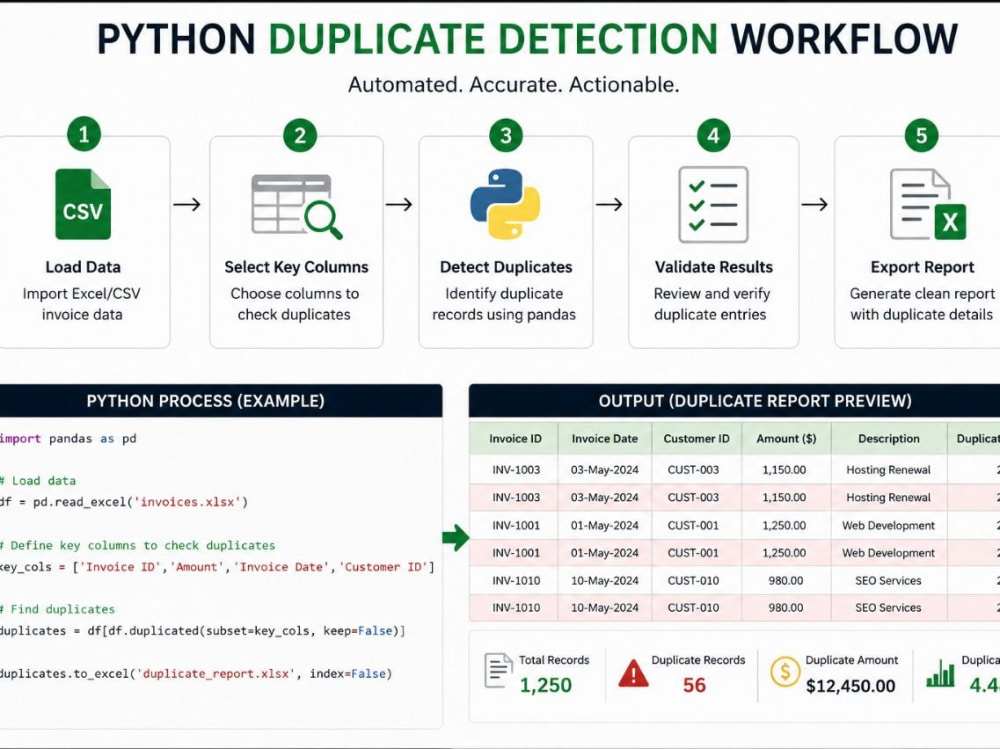Click the Description column header

pyautogui.click(x=888, y=438)
